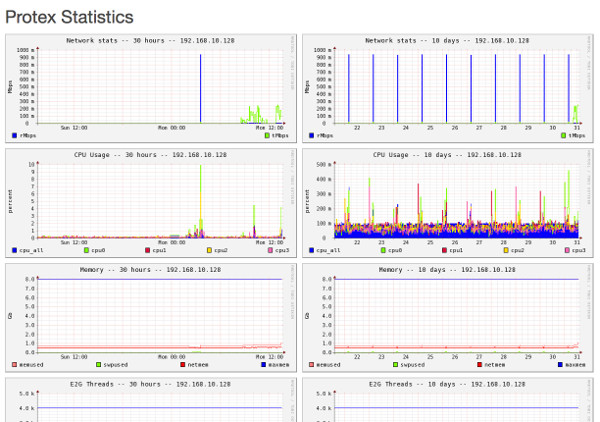Click blue rMbps swatch in Network 10 days legend
600x422 pixels.
(x=311, y=135)
